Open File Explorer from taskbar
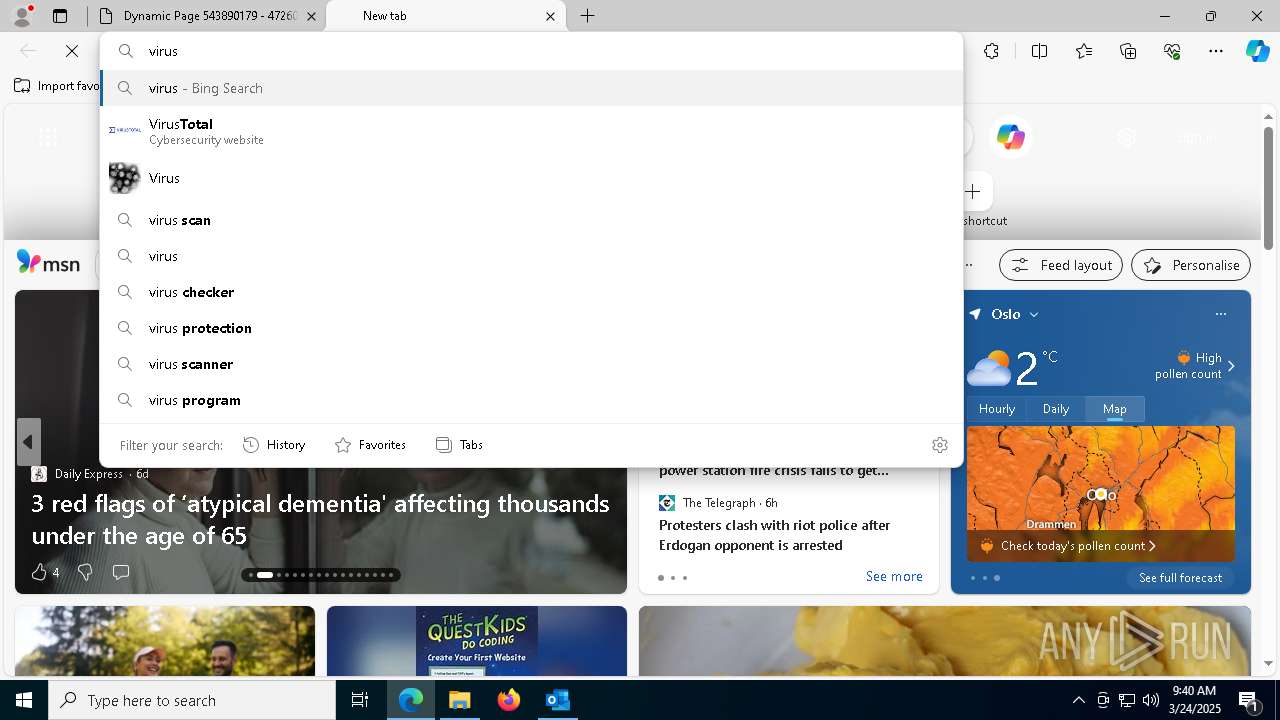Viewport: 1280px width, 720px height. pos(459,700)
